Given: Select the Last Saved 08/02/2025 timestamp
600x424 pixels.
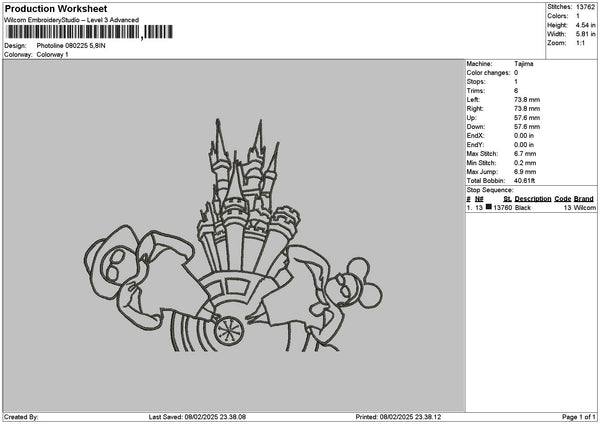Looking at the screenshot, I should 197,417.
